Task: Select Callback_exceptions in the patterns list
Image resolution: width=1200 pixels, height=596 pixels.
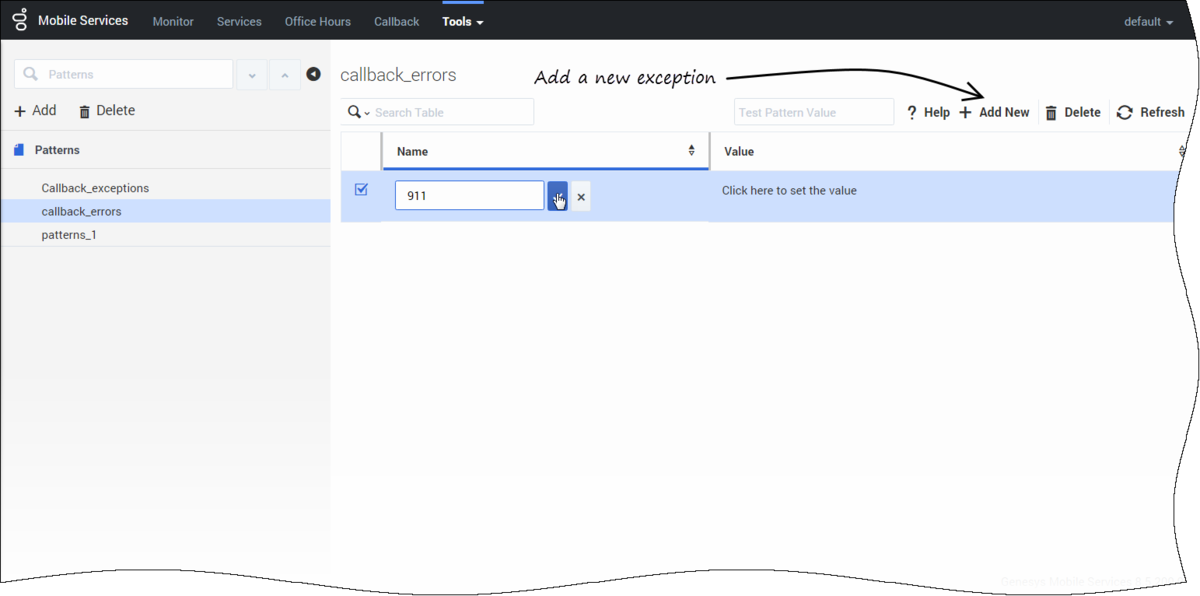Action: click(95, 188)
